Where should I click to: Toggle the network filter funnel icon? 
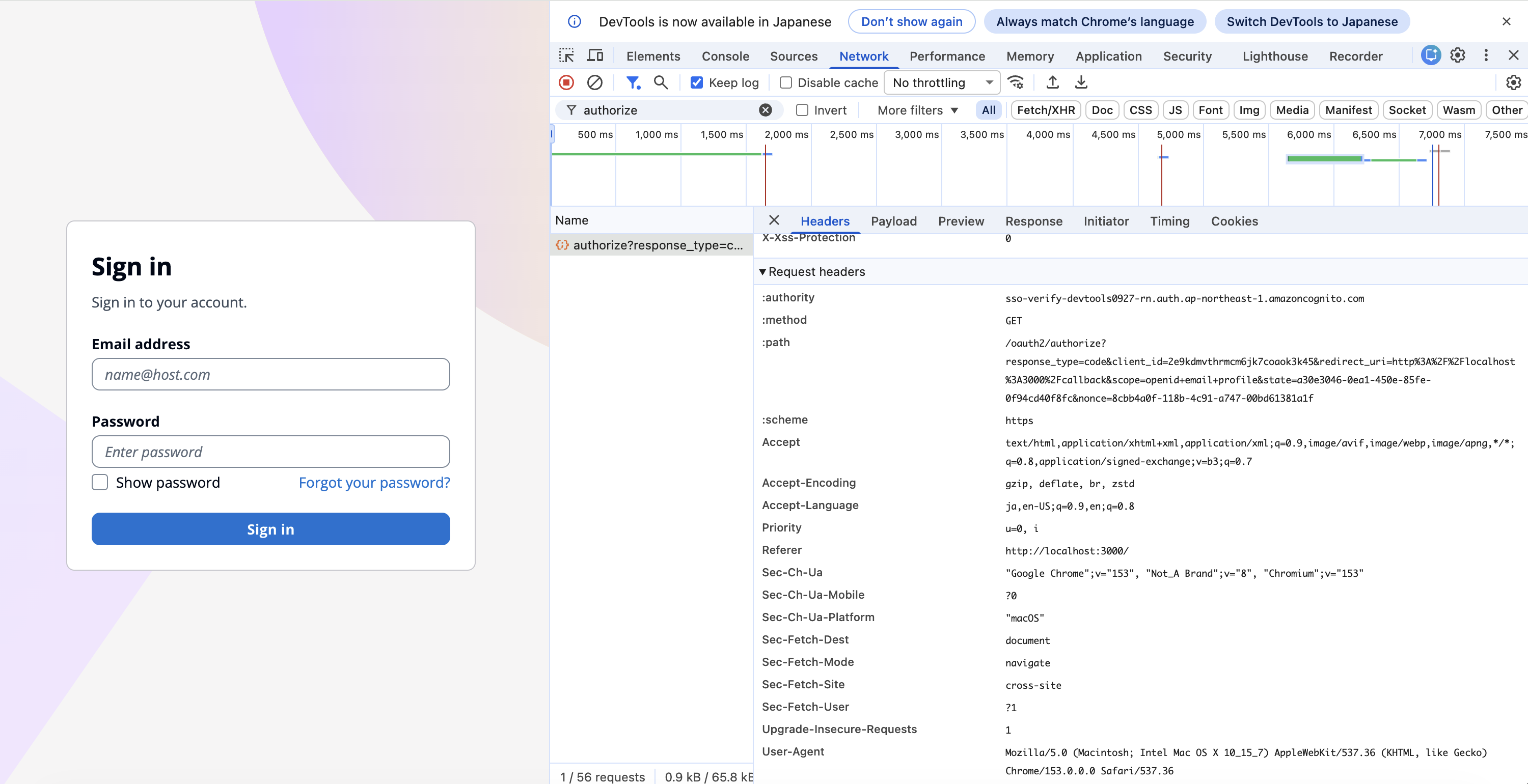click(633, 82)
